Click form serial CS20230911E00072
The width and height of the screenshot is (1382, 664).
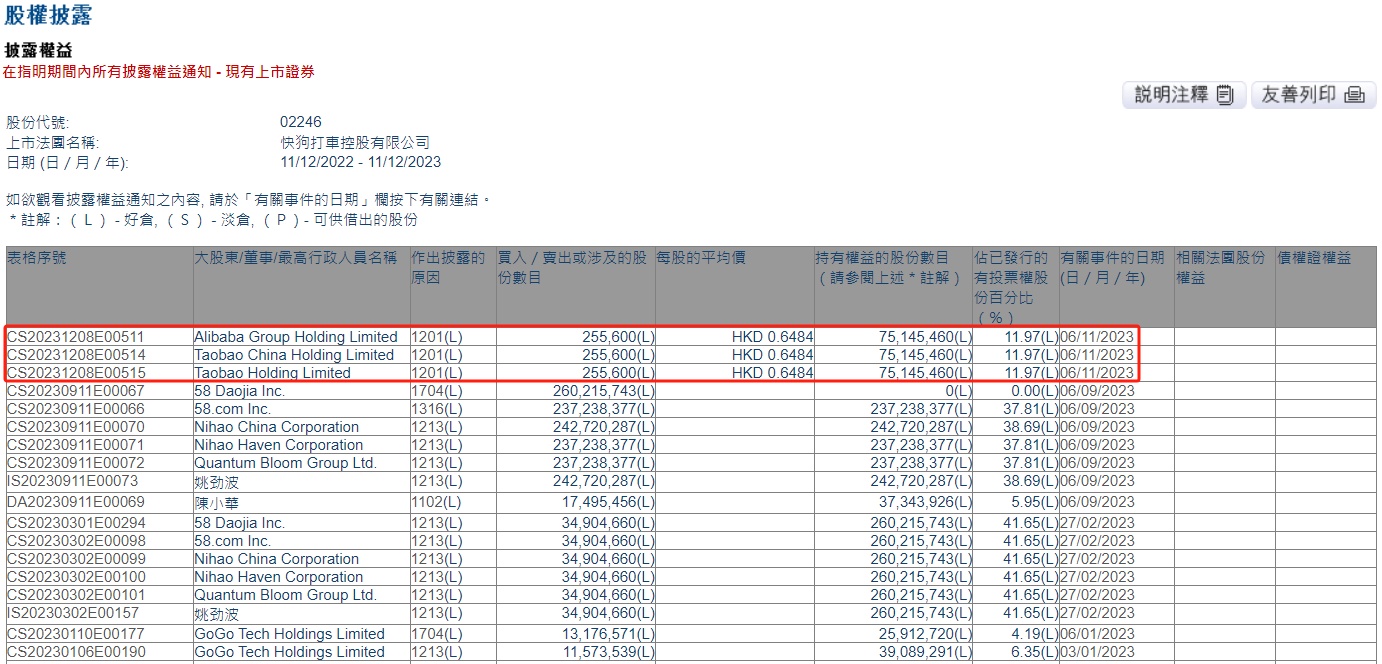coord(76,463)
